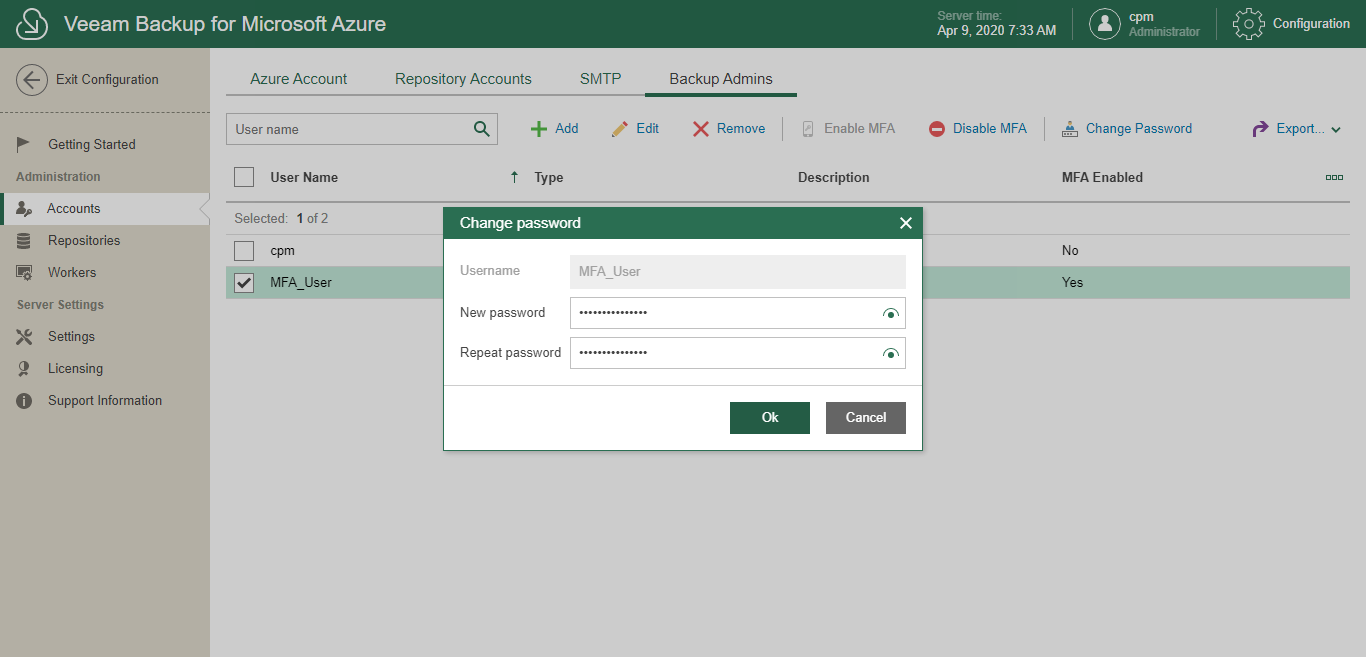Click the Licensing sidebar icon
Screen dimensions: 1366x657
(x=25, y=368)
